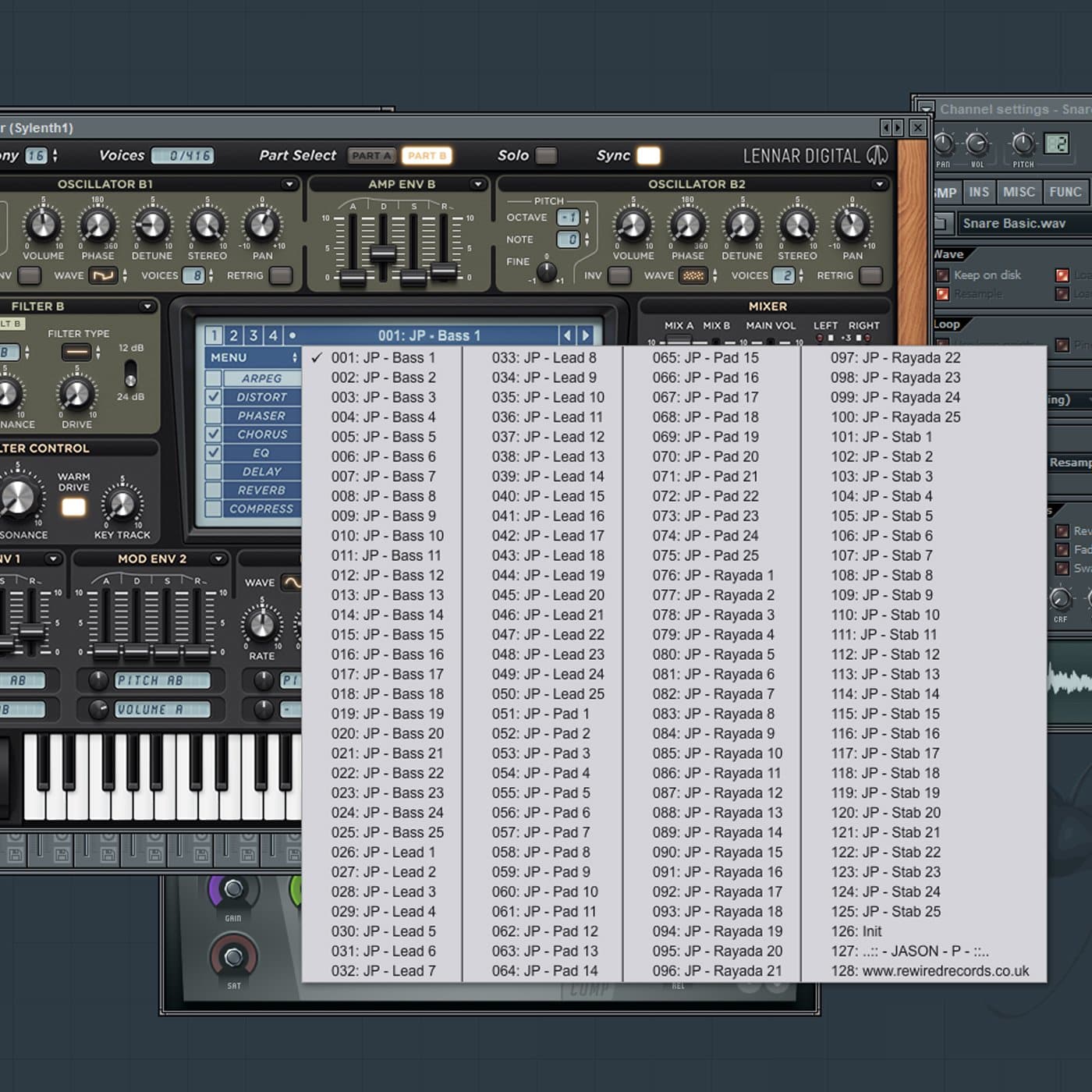Click the Filter B drive knob

(x=76, y=395)
